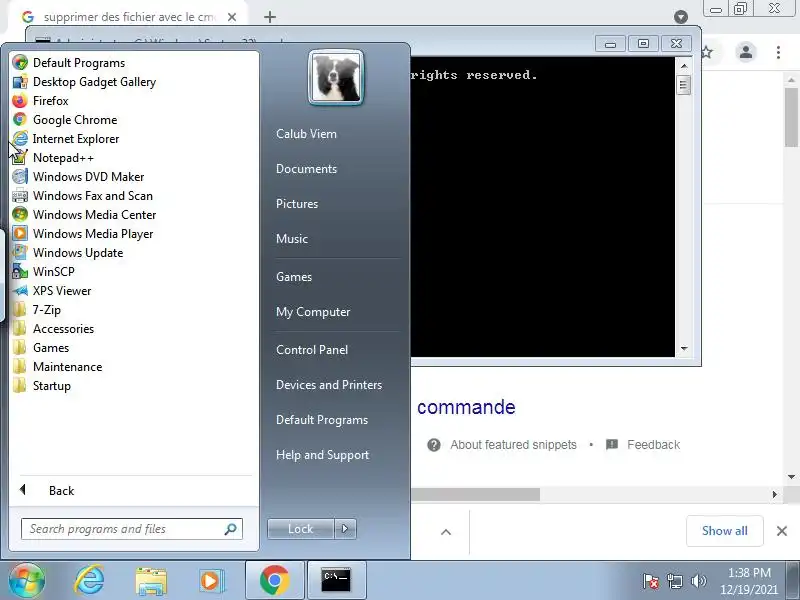
Task: Open Games in right Start pane
Action: tap(294, 277)
